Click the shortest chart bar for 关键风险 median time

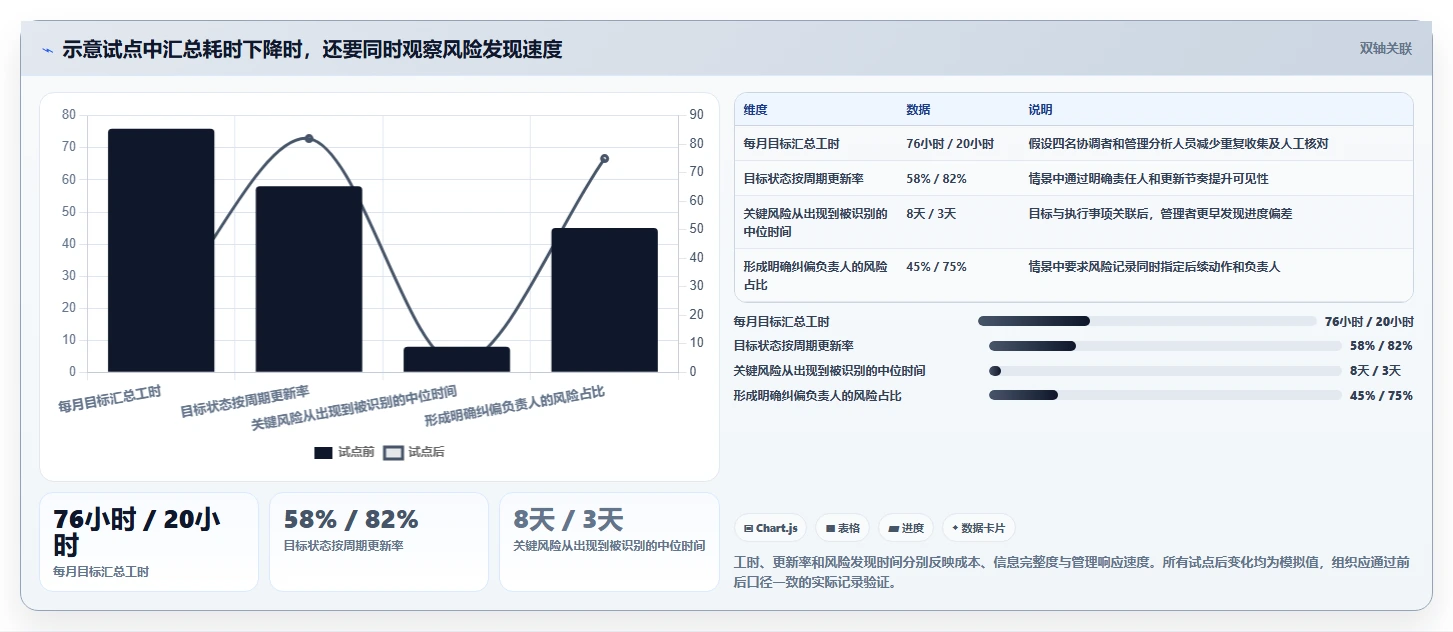pos(457,359)
